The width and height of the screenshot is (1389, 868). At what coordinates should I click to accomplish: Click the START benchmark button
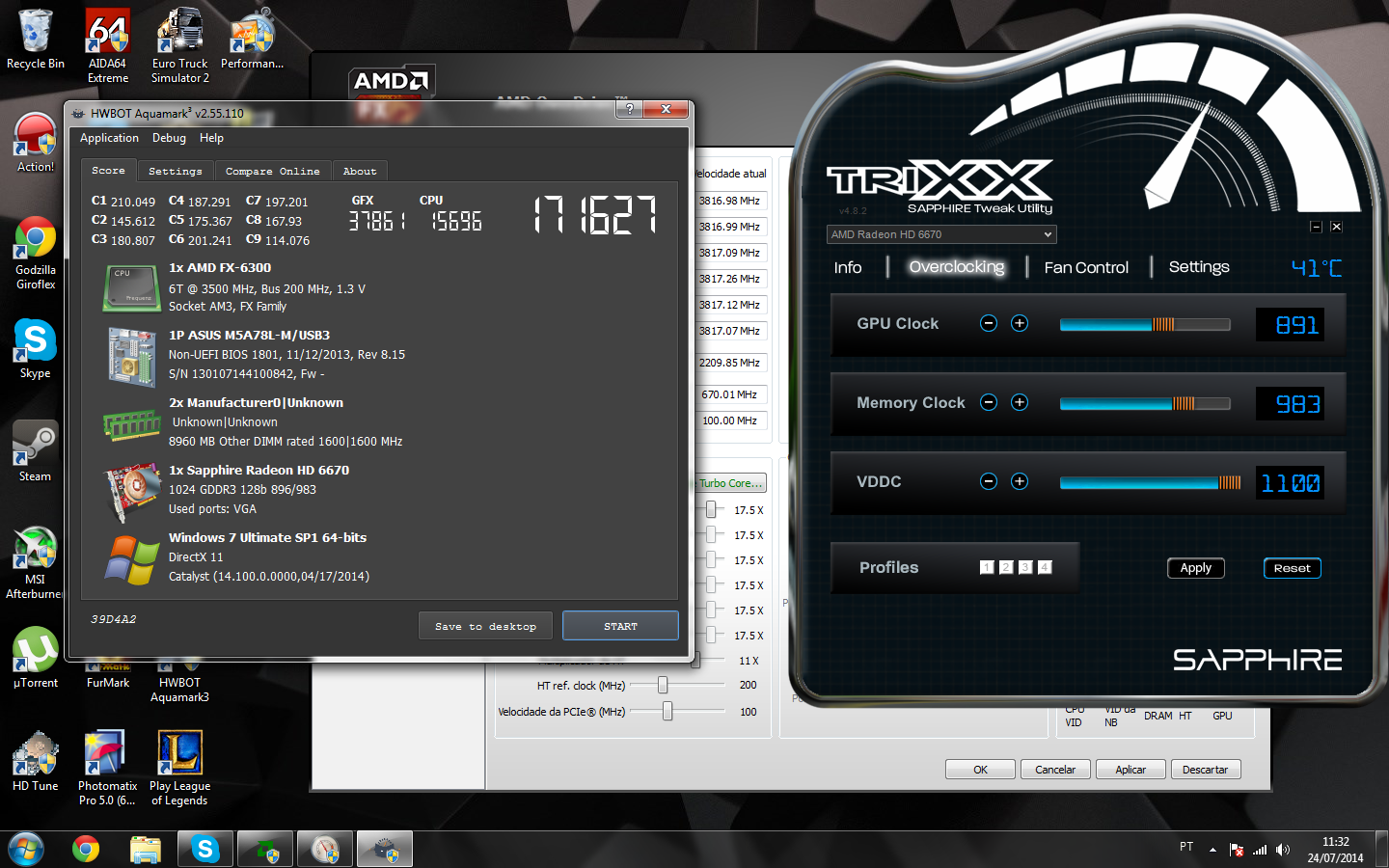coord(620,626)
